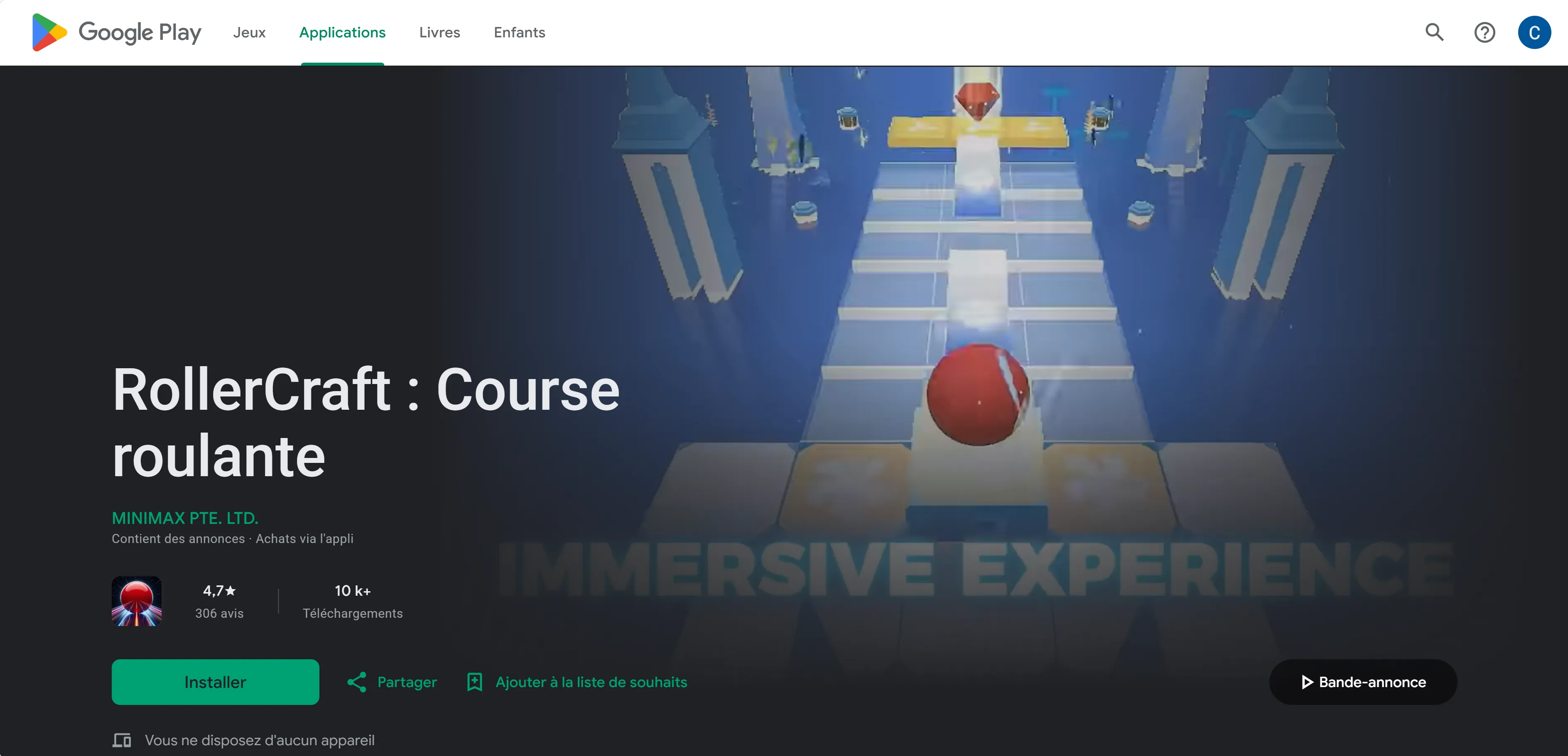Select the Applications tab
Viewport: 1568px width, 756px height.
(x=343, y=32)
